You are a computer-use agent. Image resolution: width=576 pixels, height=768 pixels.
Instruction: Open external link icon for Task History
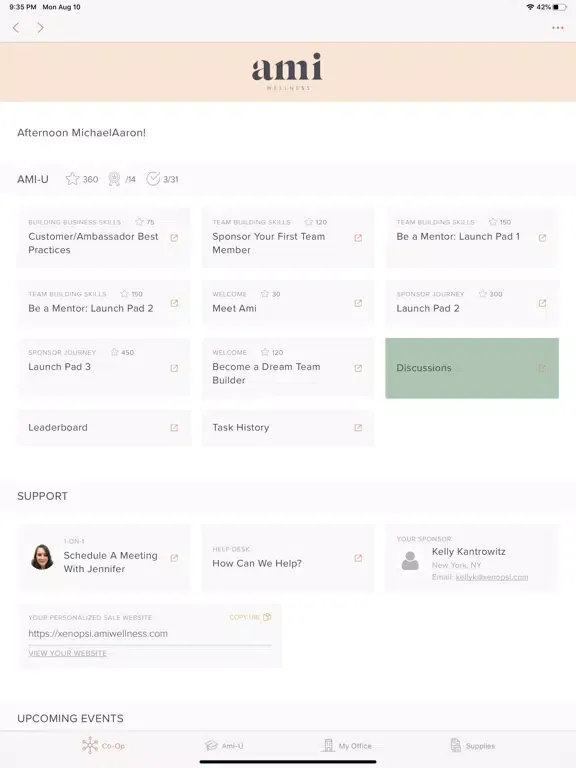pyautogui.click(x=358, y=428)
